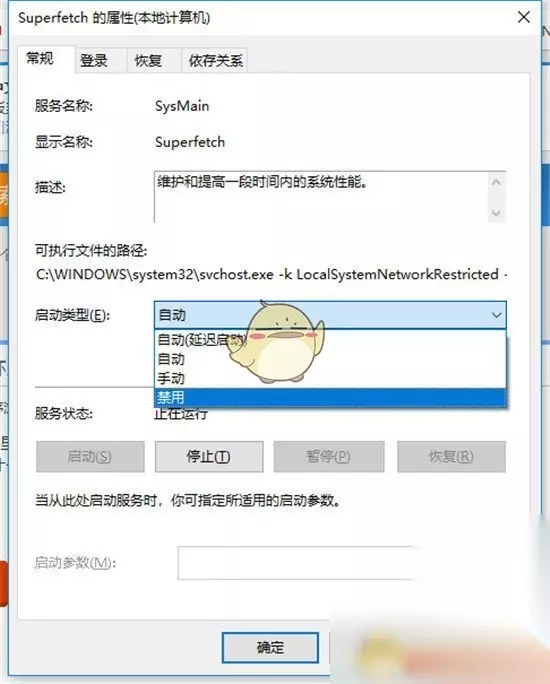550x684 pixels.
Task: Click the 恢复(R) service button
Action: point(451,457)
